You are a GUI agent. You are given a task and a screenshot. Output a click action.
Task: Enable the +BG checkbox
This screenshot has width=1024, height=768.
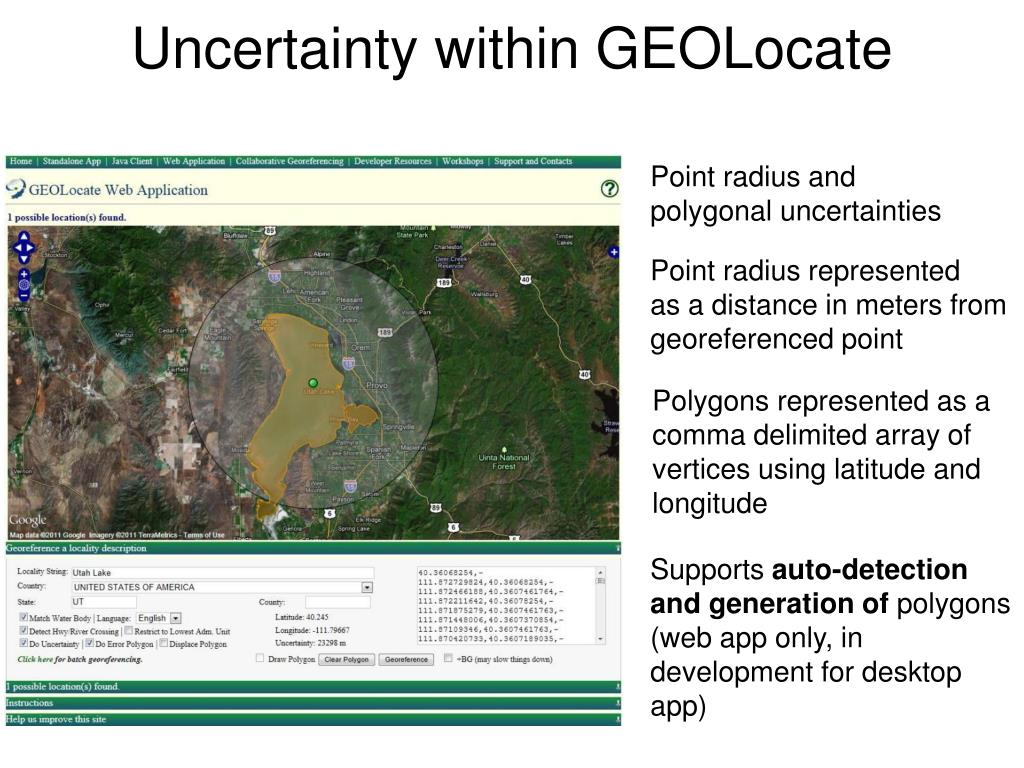pos(448,658)
